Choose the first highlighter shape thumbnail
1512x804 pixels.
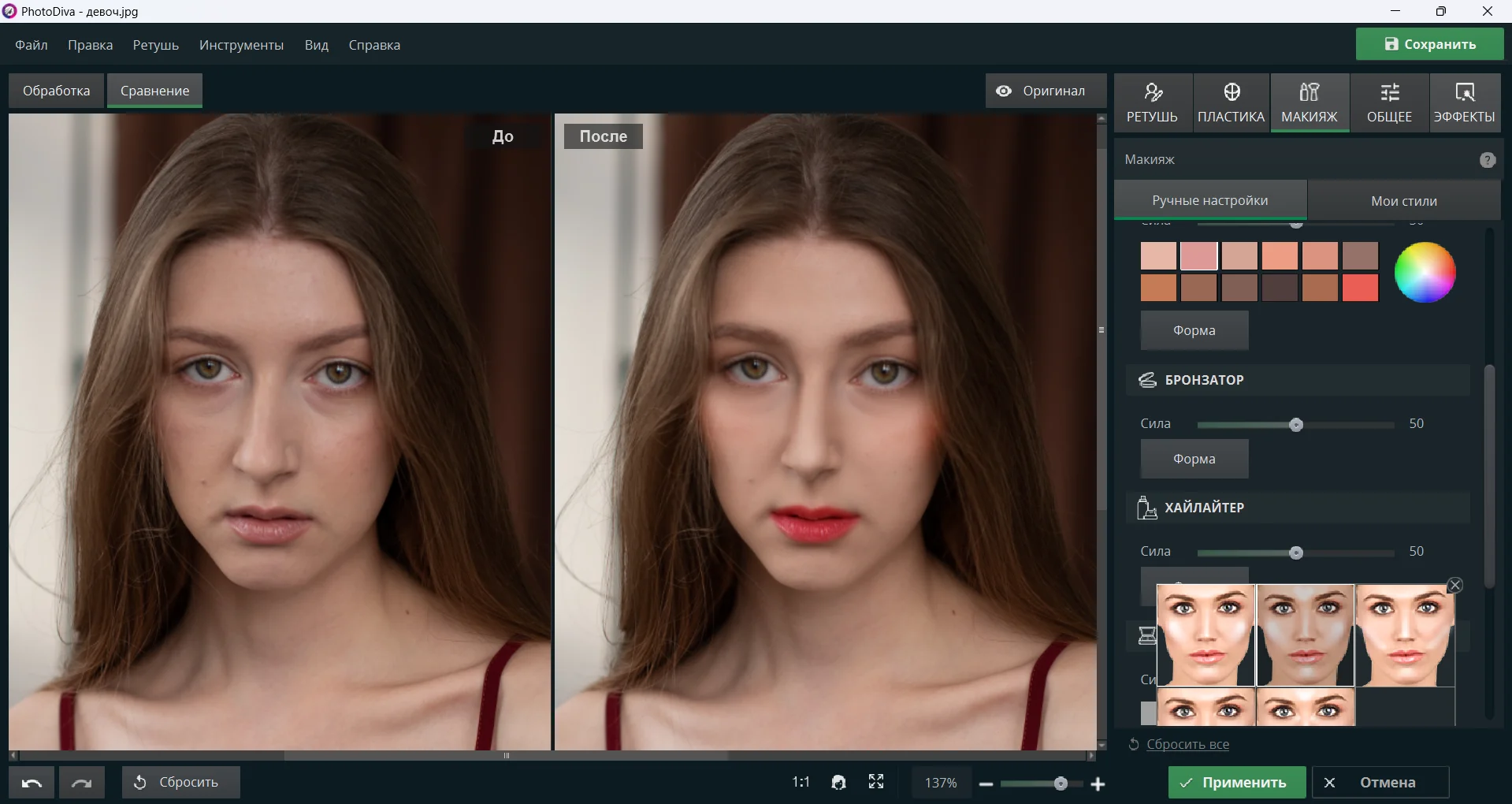pos(1206,635)
